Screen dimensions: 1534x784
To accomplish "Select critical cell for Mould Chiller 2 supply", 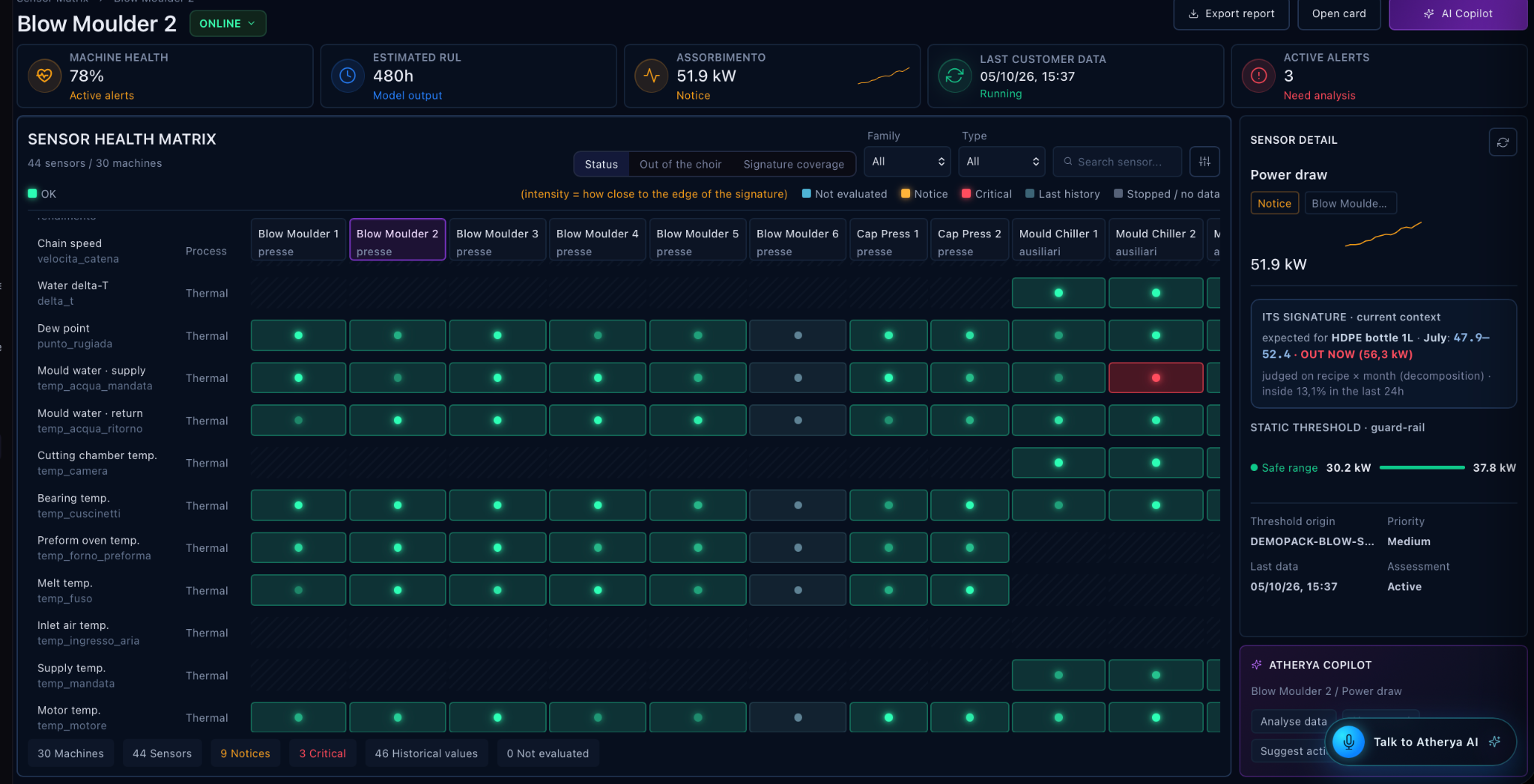I will point(1156,378).
